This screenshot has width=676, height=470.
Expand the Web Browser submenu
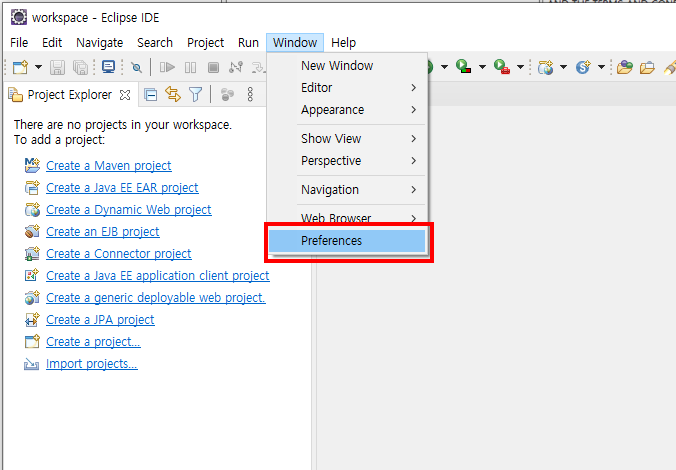[x=347, y=218]
